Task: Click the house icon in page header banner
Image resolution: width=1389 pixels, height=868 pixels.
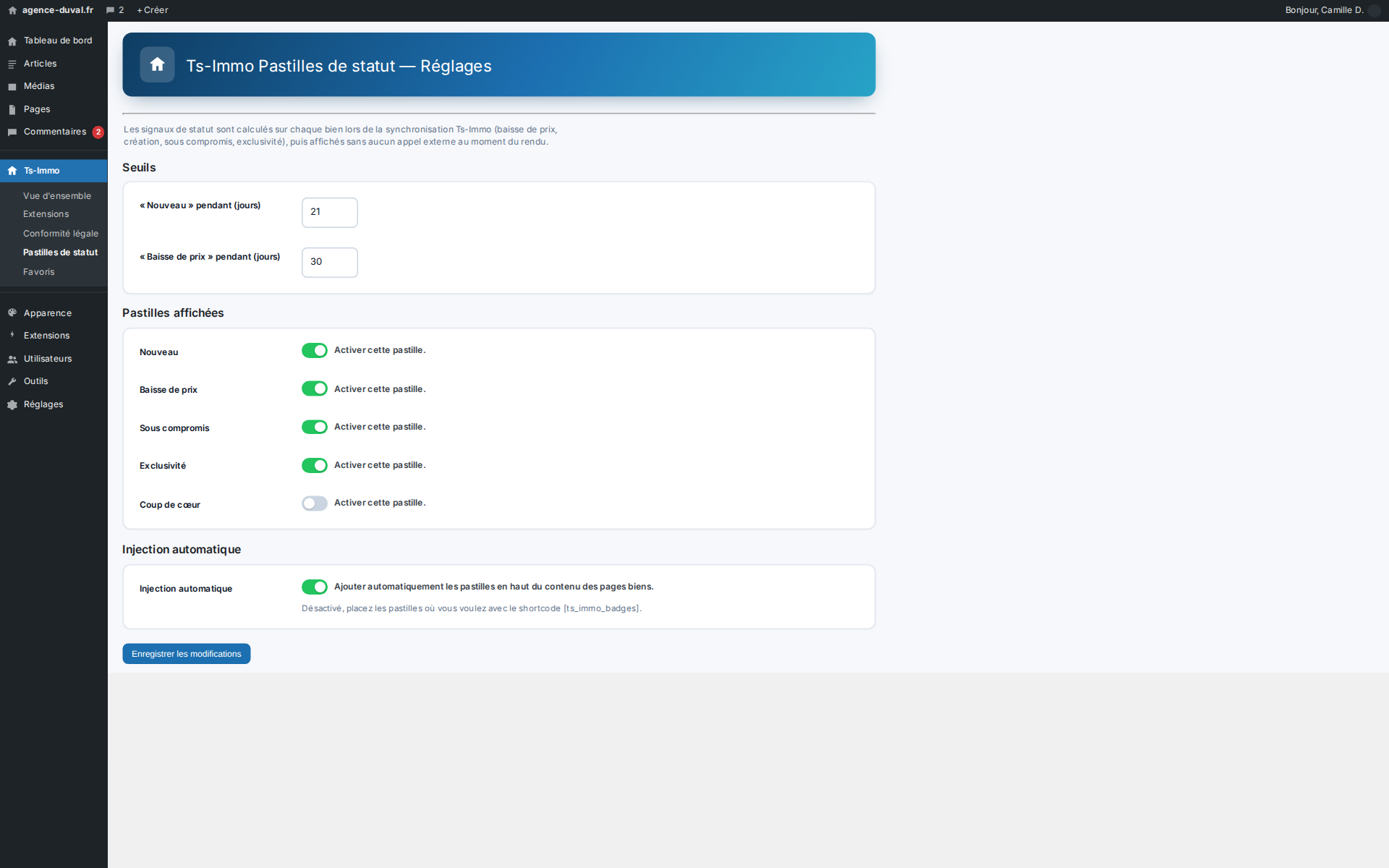Action: 157,64
